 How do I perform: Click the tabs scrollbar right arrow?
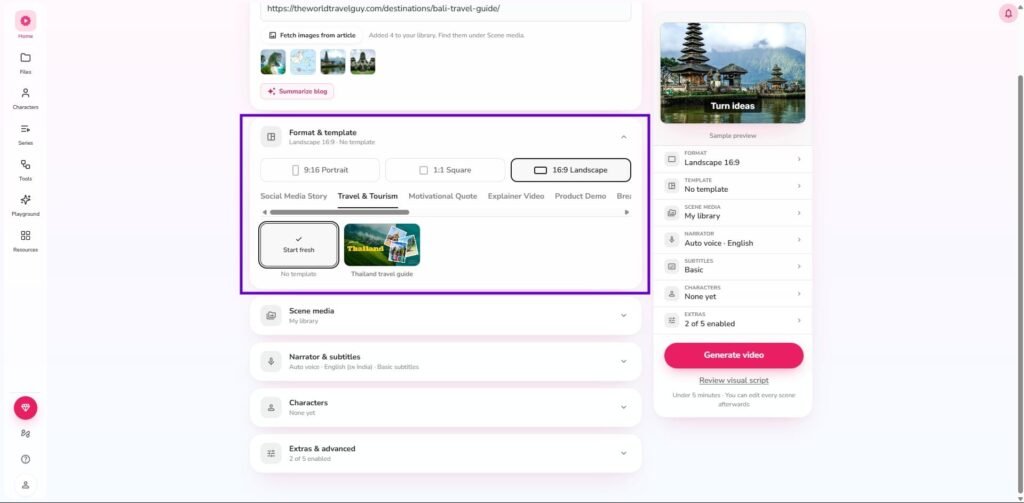coord(627,212)
